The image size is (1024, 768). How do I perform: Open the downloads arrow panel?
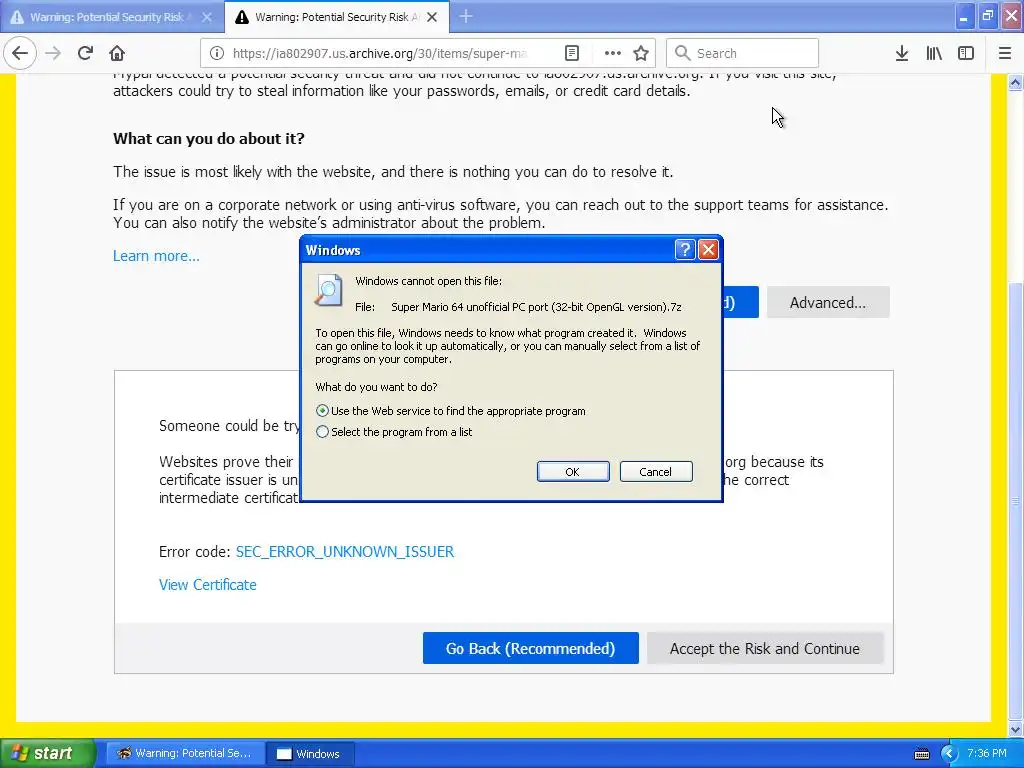tap(901, 53)
